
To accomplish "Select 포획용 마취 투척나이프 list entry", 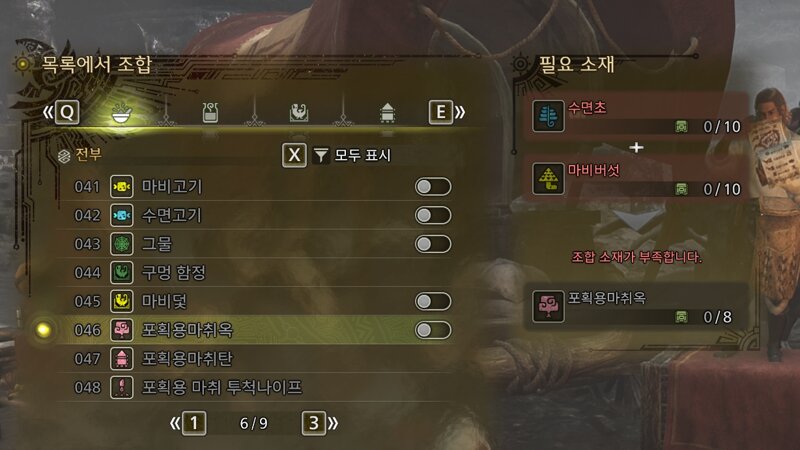I will [x=255, y=388].
